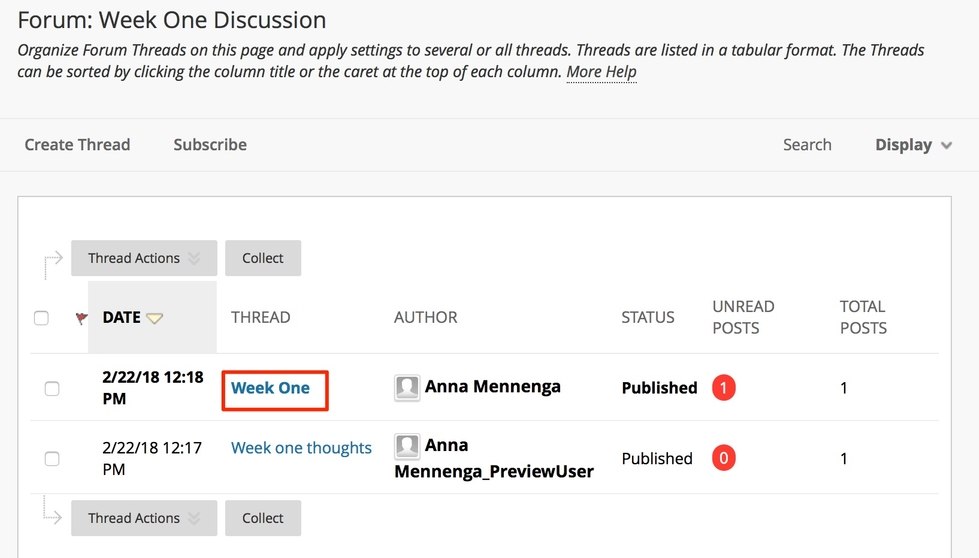Image resolution: width=979 pixels, height=558 pixels.
Task: Click Search in the action bar
Action: pos(807,145)
